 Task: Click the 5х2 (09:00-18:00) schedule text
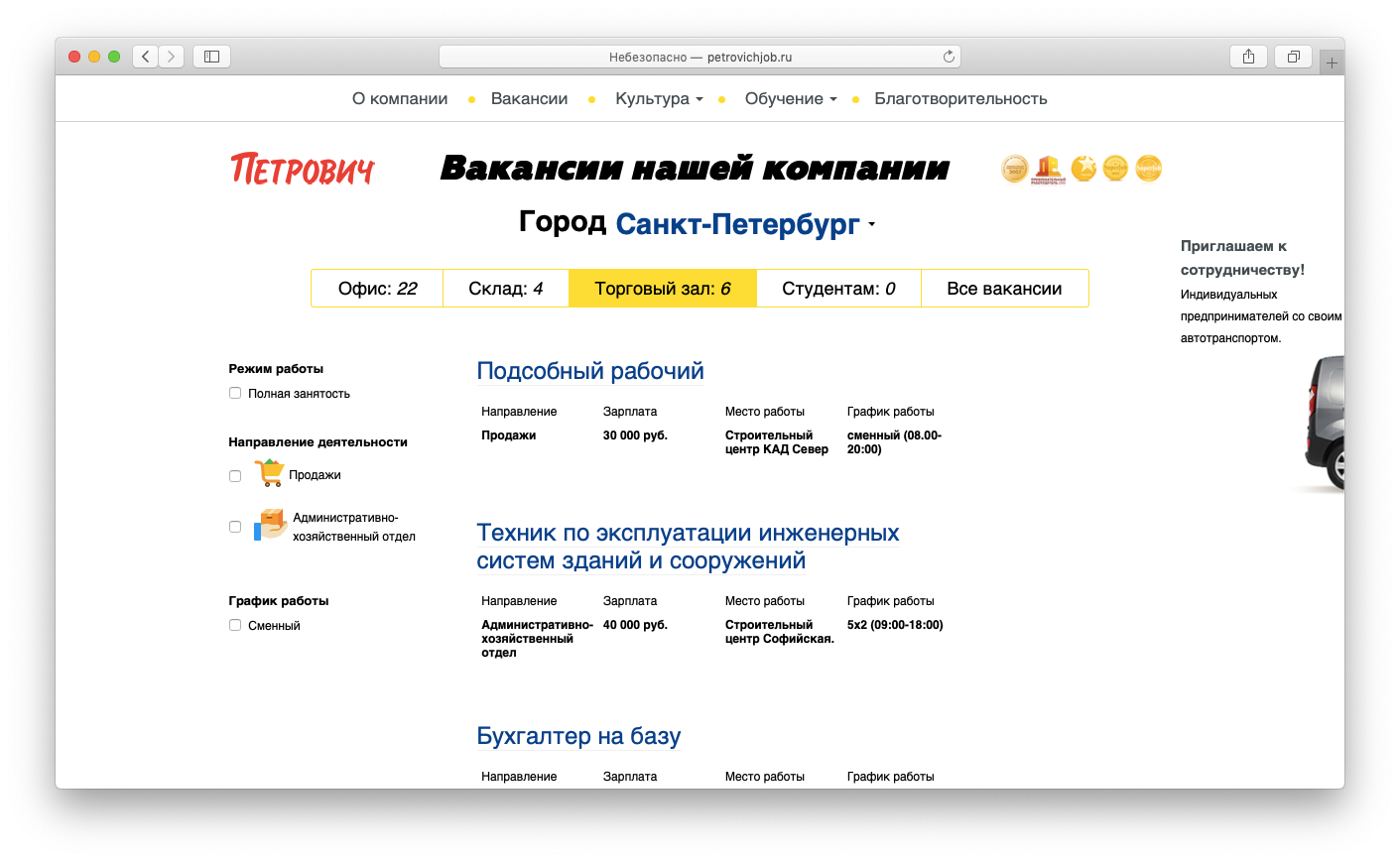[x=895, y=625]
